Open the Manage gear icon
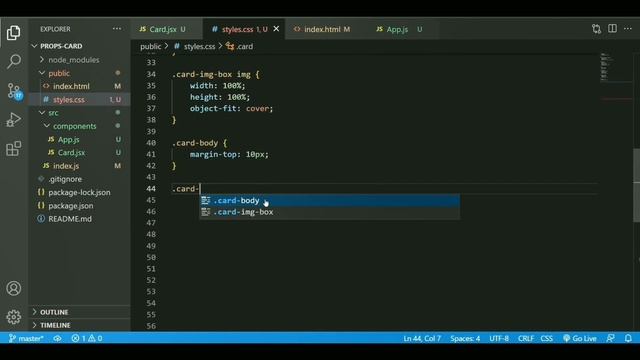Viewport: 640px width, 360px height. click(13, 317)
